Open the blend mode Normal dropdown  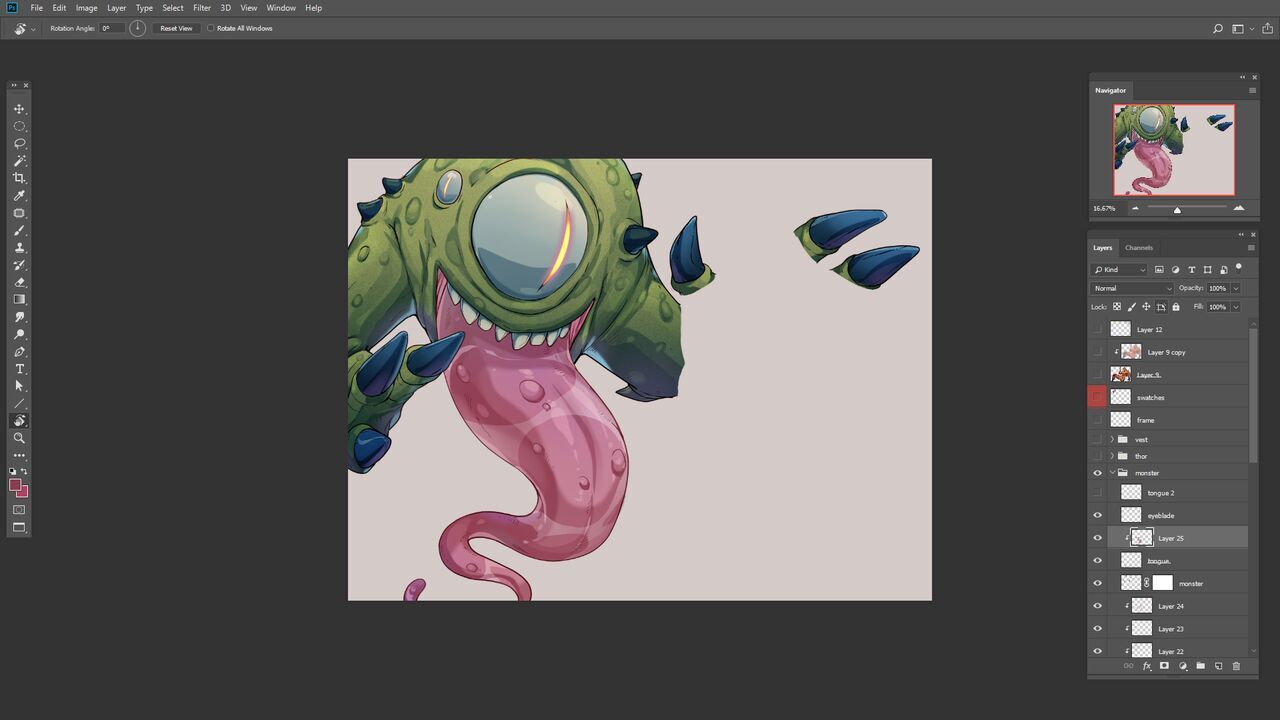pyautogui.click(x=1132, y=288)
